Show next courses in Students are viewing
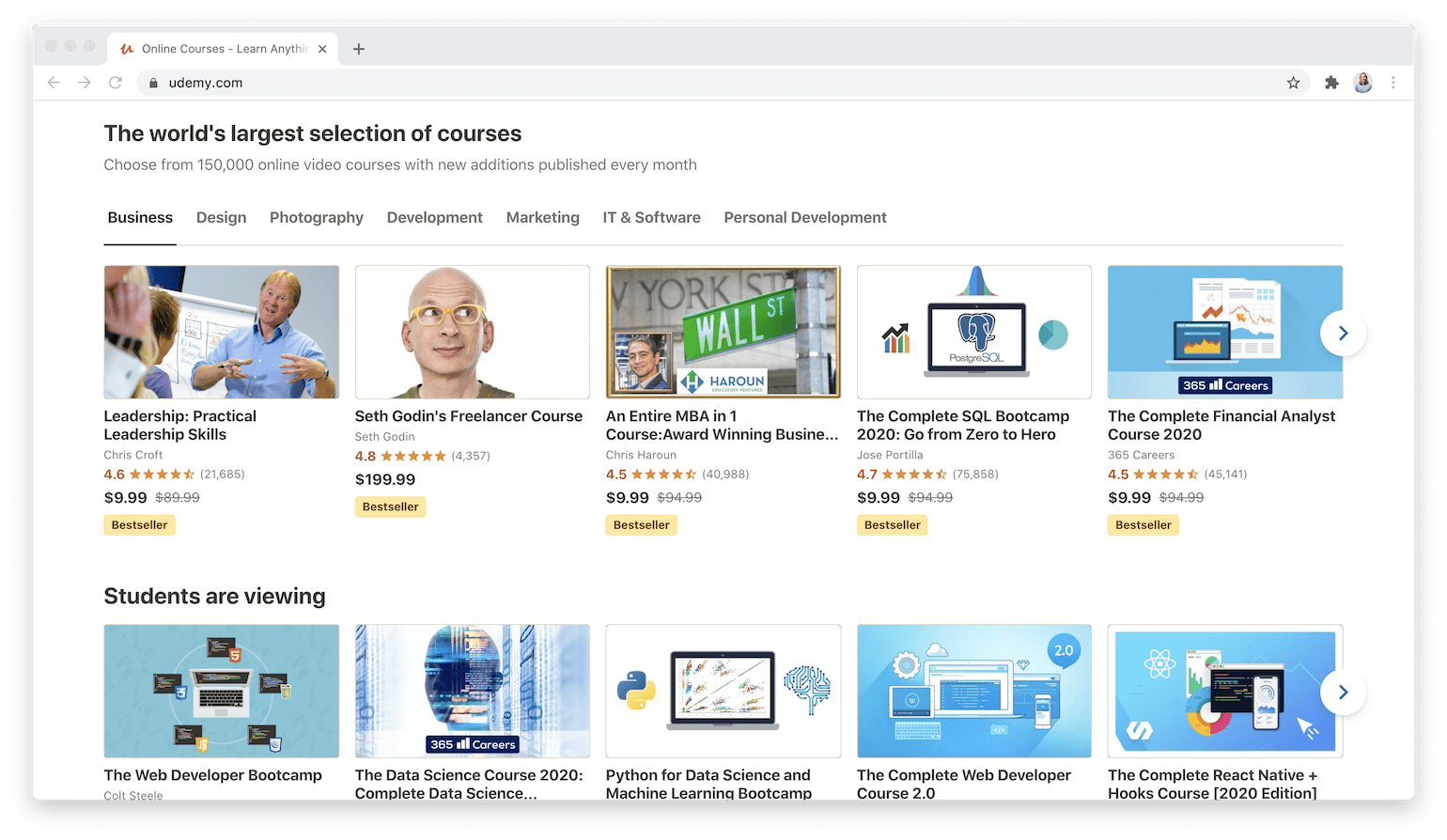1447x840 pixels. (x=1343, y=692)
